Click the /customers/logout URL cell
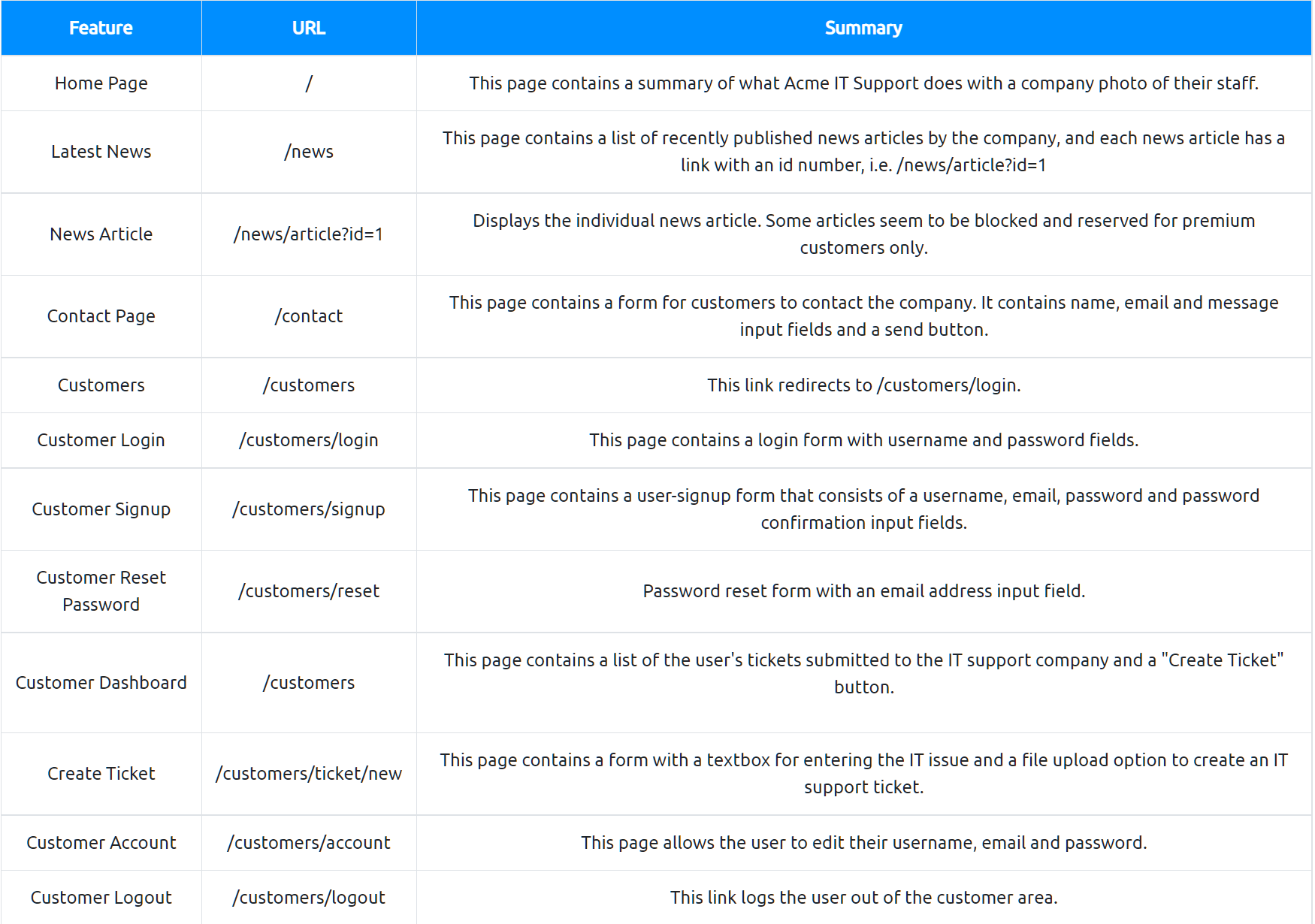Viewport: 1315px width, 924px height. click(x=308, y=898)
